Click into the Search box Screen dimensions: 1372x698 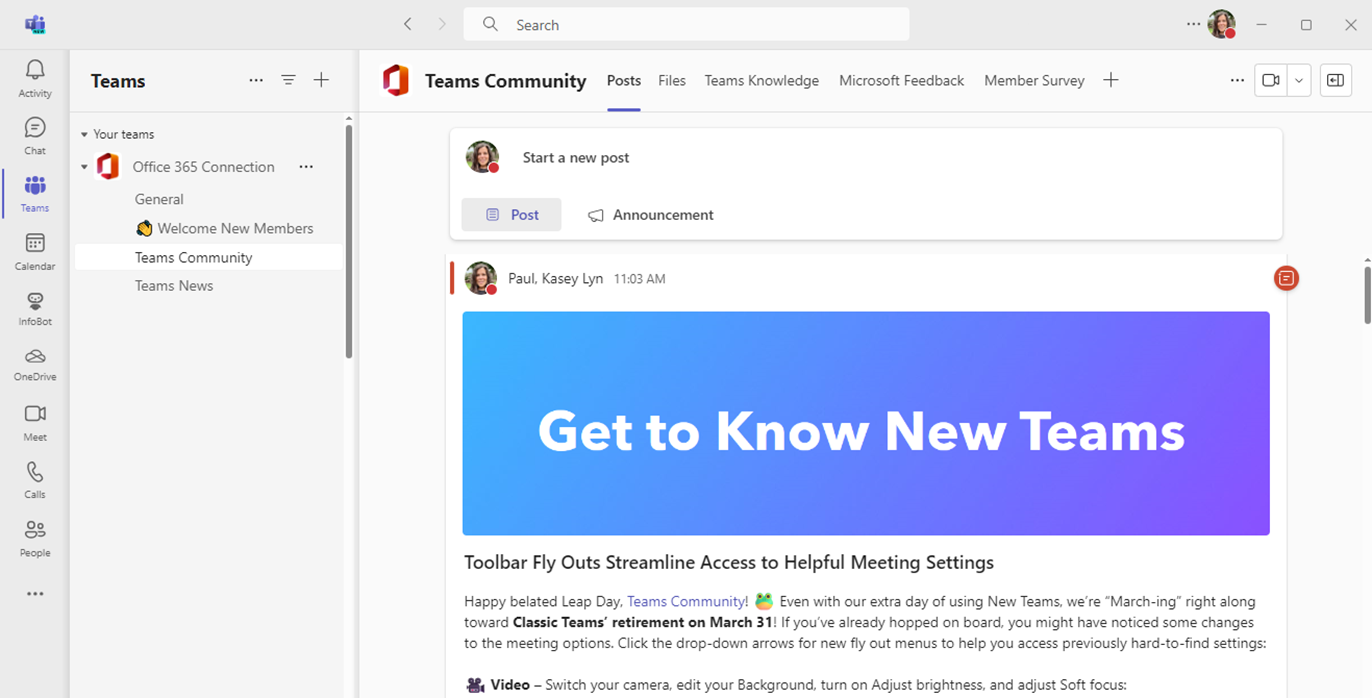686,25
